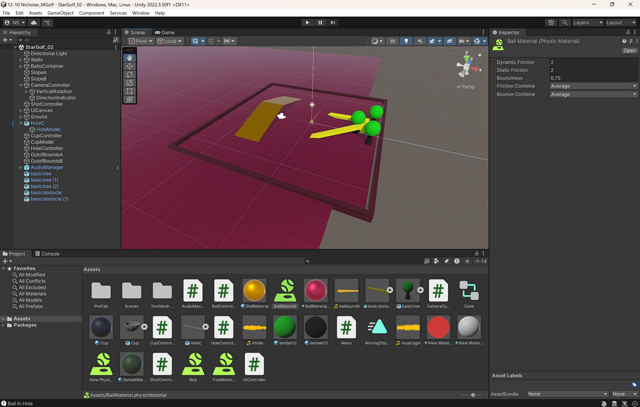Image resolution: width=640 pixels, height=407 pixels.
Task: Open Friction Combine dropdown
Action: (593, 86)
